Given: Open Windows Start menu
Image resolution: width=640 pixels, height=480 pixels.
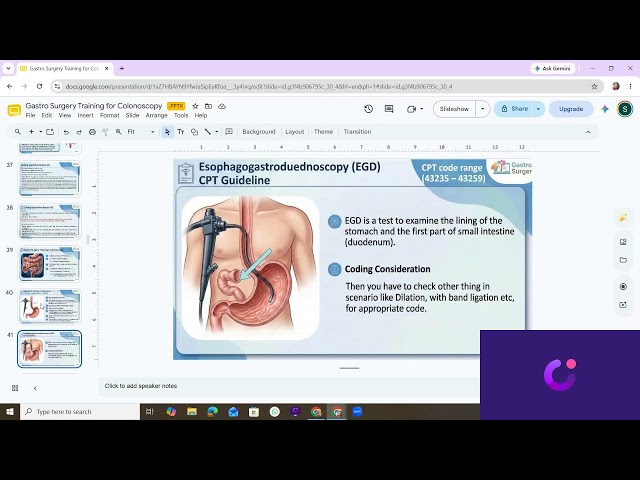Looking at the screenshot, I should pyautogui.click(x=10, y=412).
